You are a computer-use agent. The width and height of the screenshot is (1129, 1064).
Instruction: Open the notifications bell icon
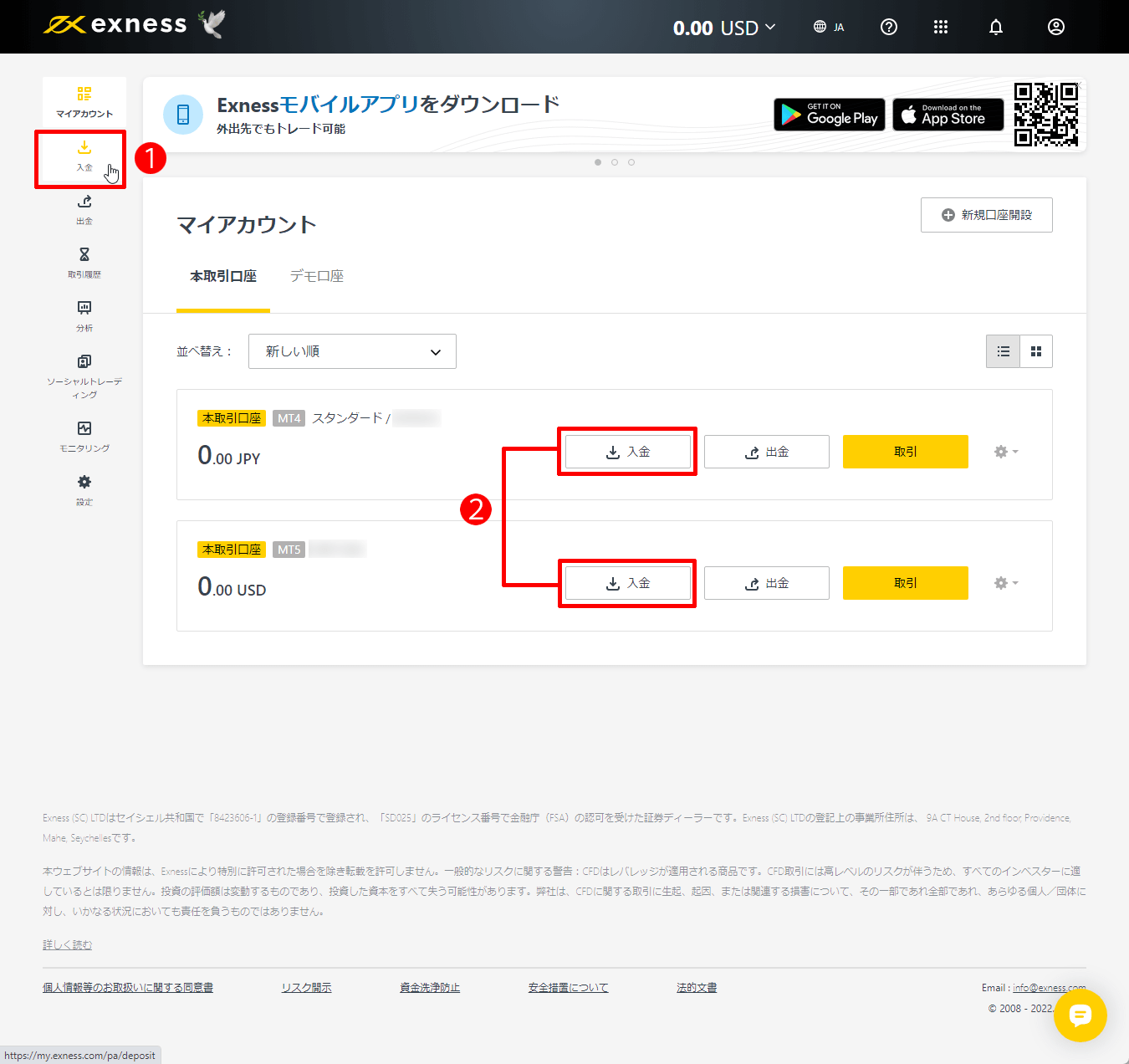(995, 27)
